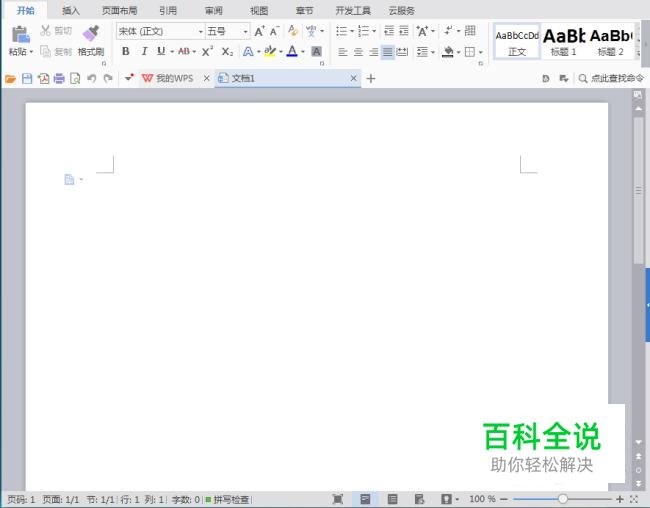Expand bullet list options arrow
Viewport: 650px width, 508px height.
pos(352,31)
